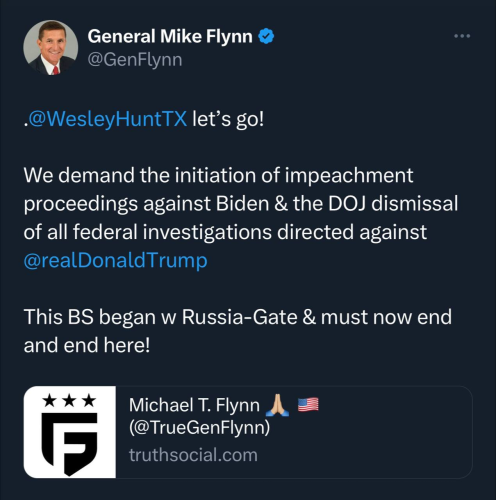
Task: Click the "of all federal investigations" line
Action: (225, 232)
